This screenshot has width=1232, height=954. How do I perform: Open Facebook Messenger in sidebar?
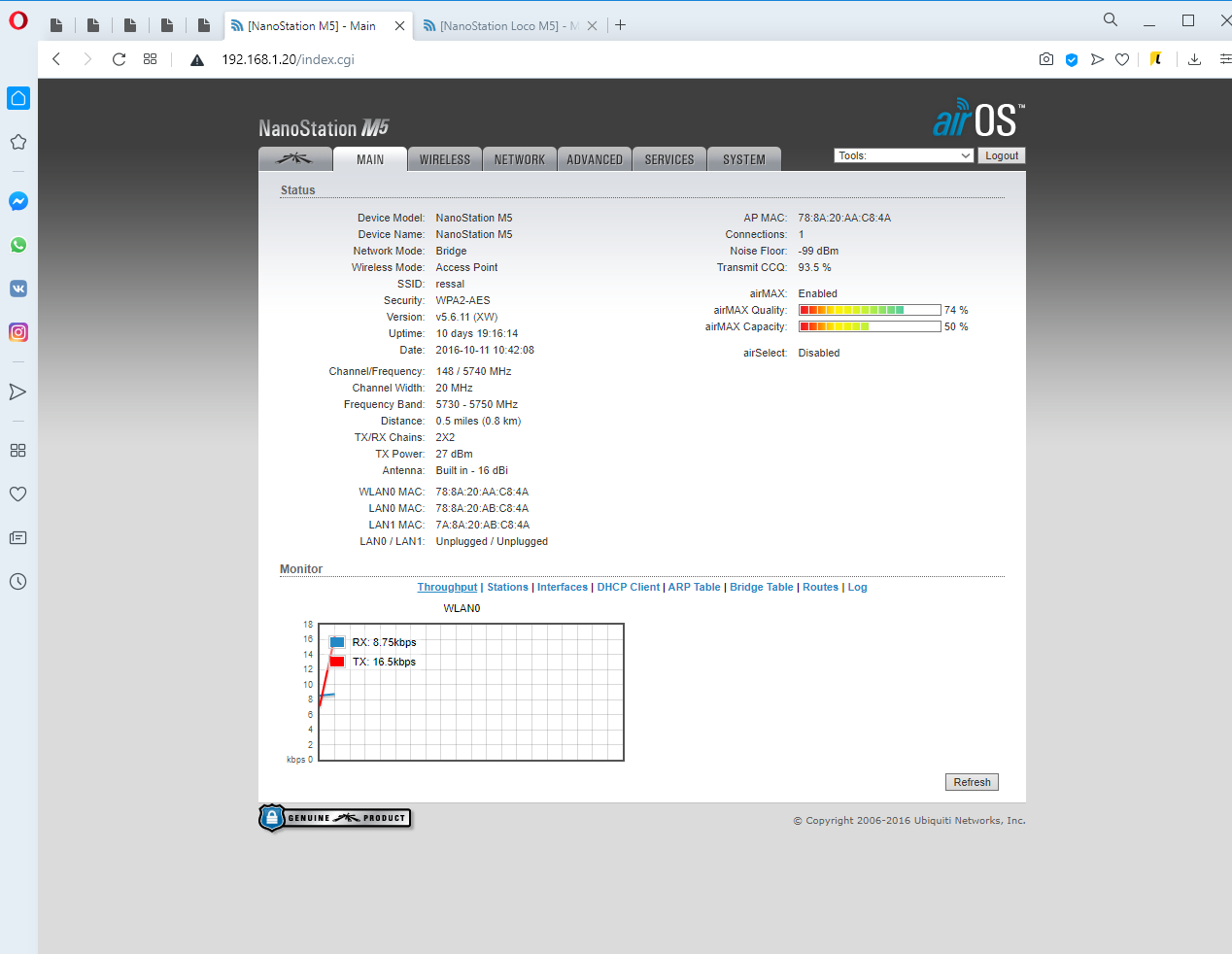pos(18,201)
